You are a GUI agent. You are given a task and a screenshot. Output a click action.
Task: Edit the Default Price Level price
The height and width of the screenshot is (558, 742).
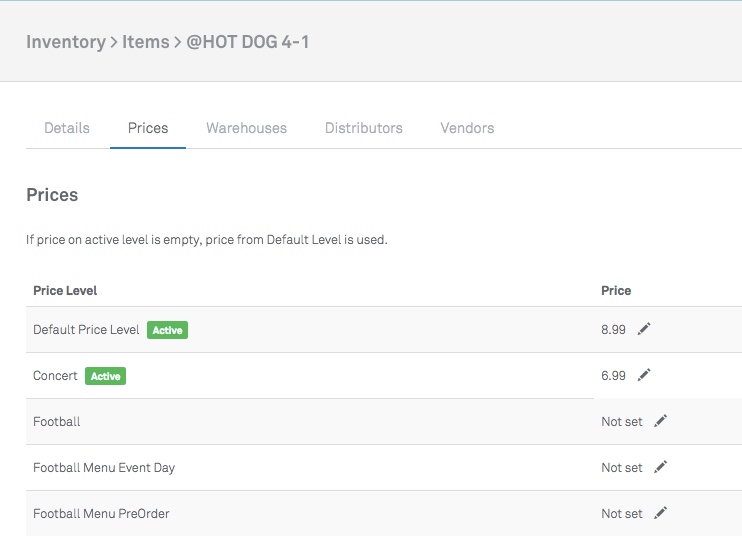pyautogui.click(x=644, y=329)
